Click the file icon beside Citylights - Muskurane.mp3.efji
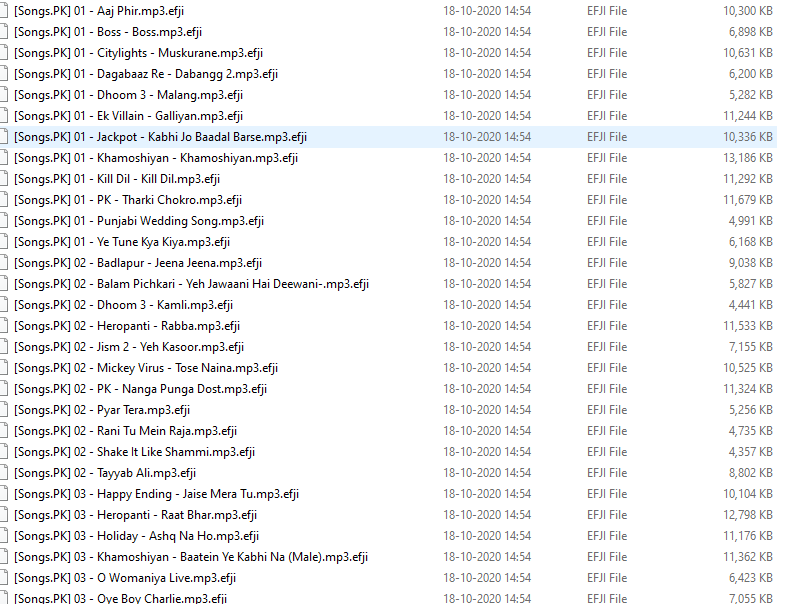The height and width of the screenshot is (616, 812). click(4, 53)
